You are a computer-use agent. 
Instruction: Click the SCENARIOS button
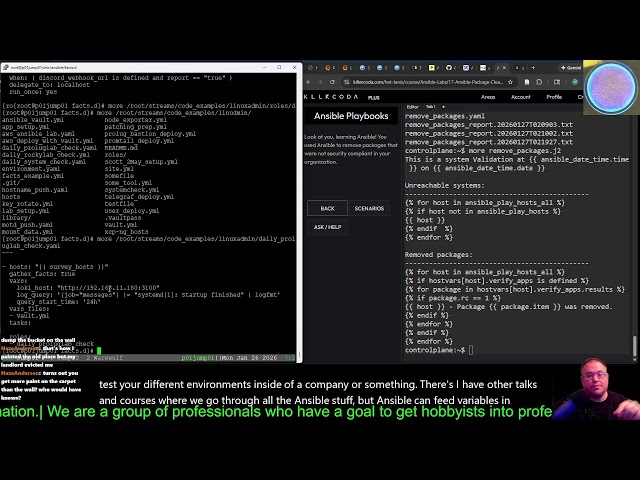pos(369,208)
